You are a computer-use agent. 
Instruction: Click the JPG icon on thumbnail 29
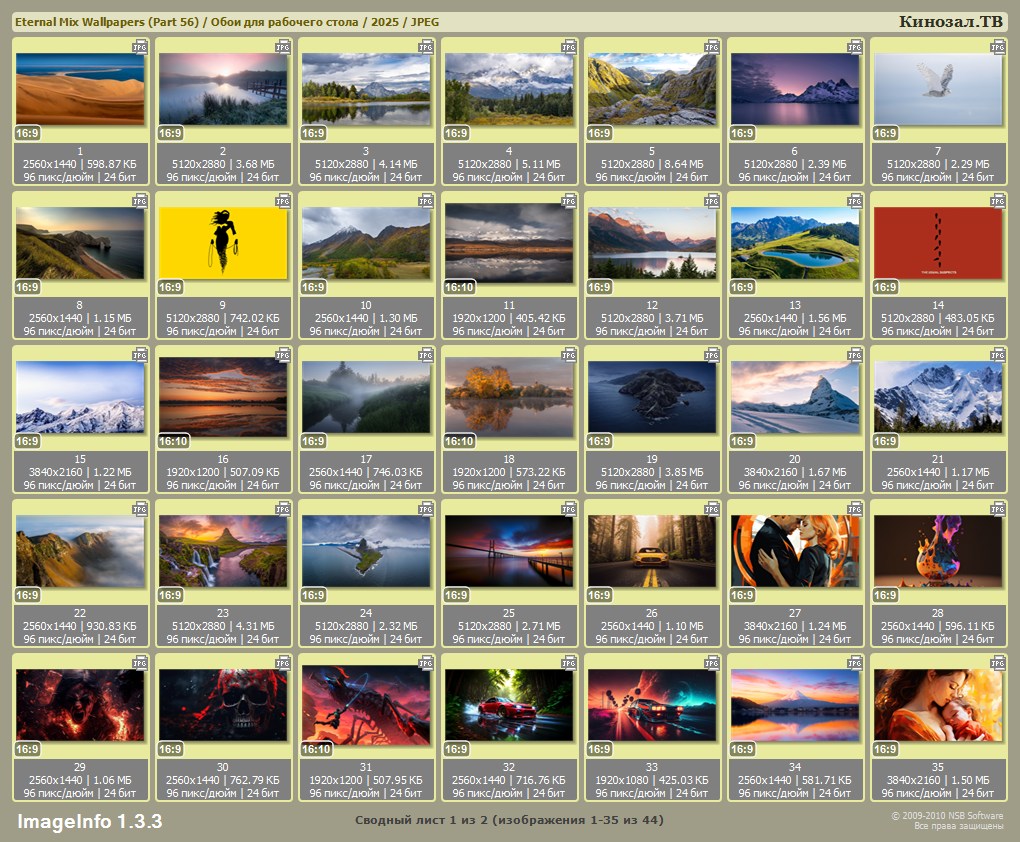[x=140, y=663]
